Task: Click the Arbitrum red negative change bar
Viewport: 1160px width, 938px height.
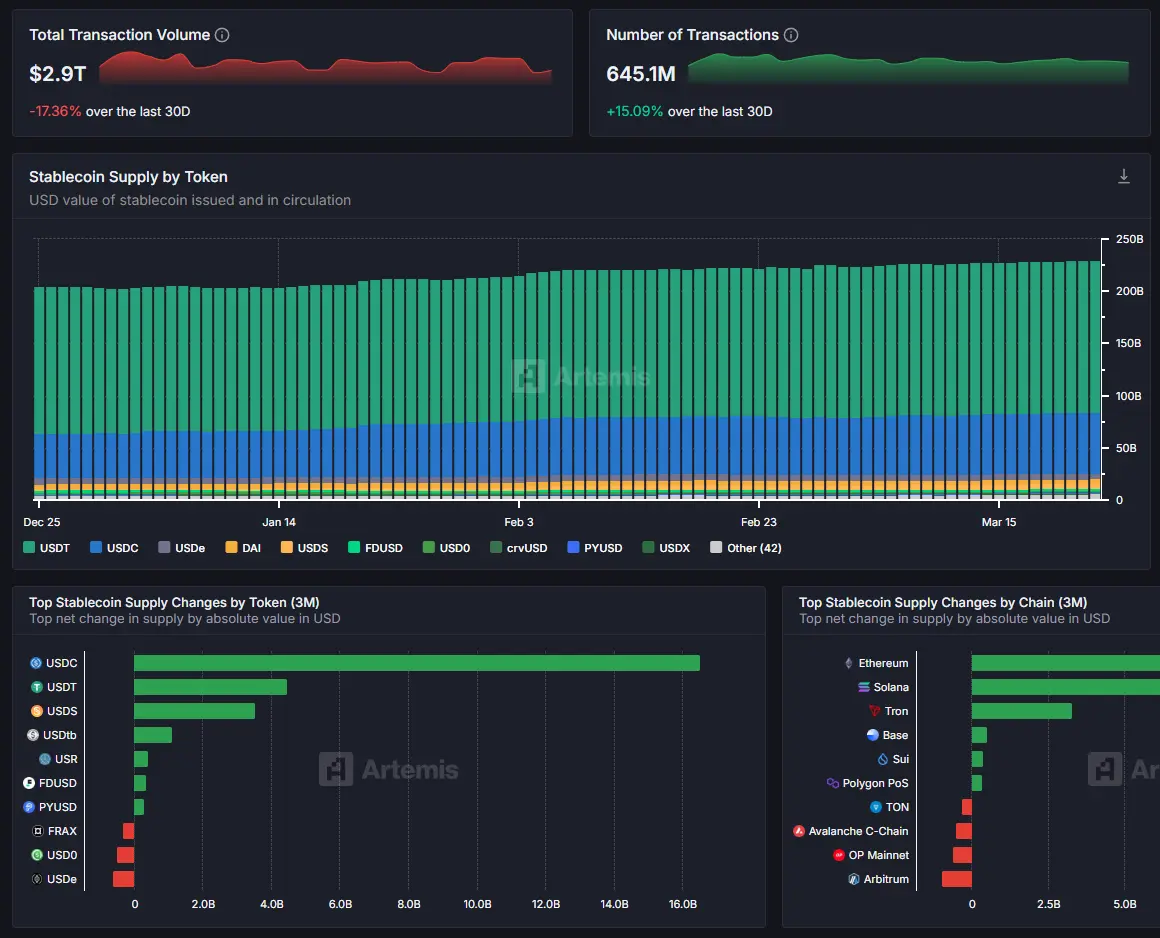Action: [x=957, y=879]
